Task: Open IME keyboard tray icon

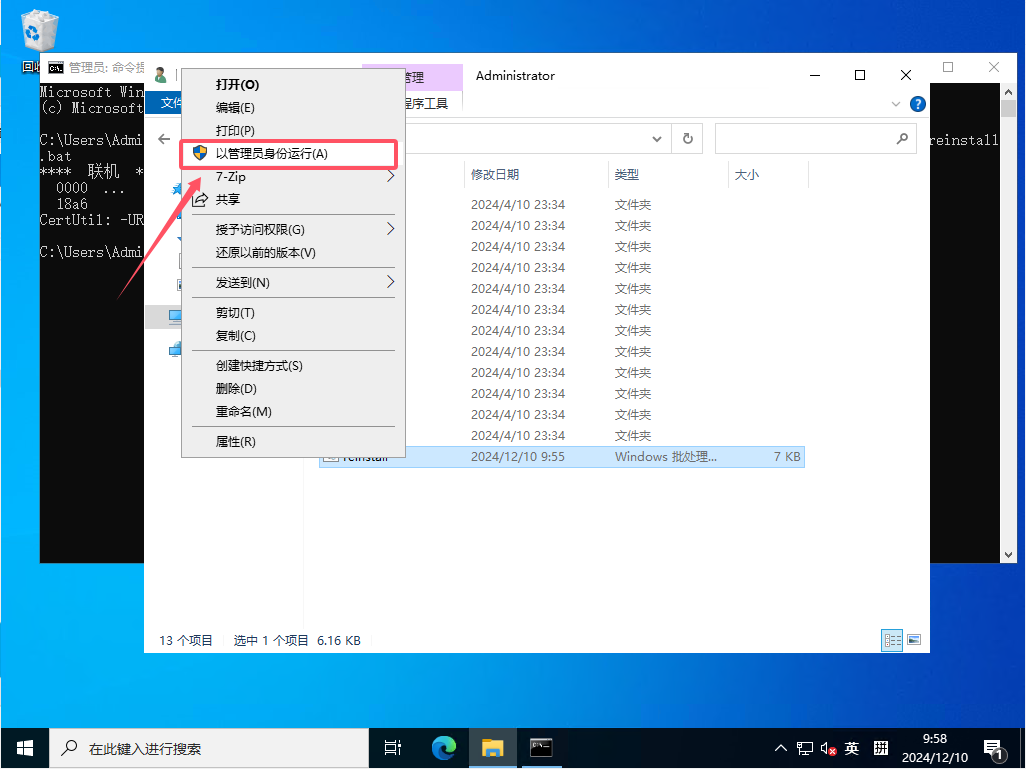Action: click(x=881, y=748)
